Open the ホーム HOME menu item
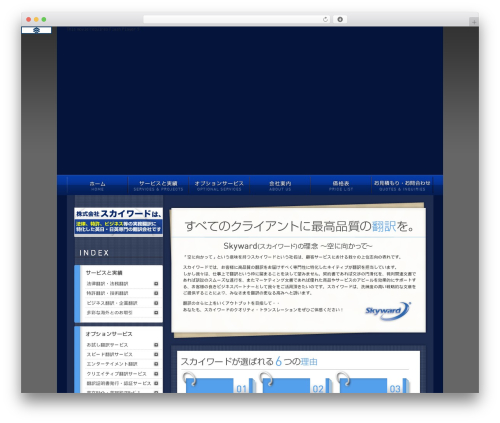 tap(97, 185)
